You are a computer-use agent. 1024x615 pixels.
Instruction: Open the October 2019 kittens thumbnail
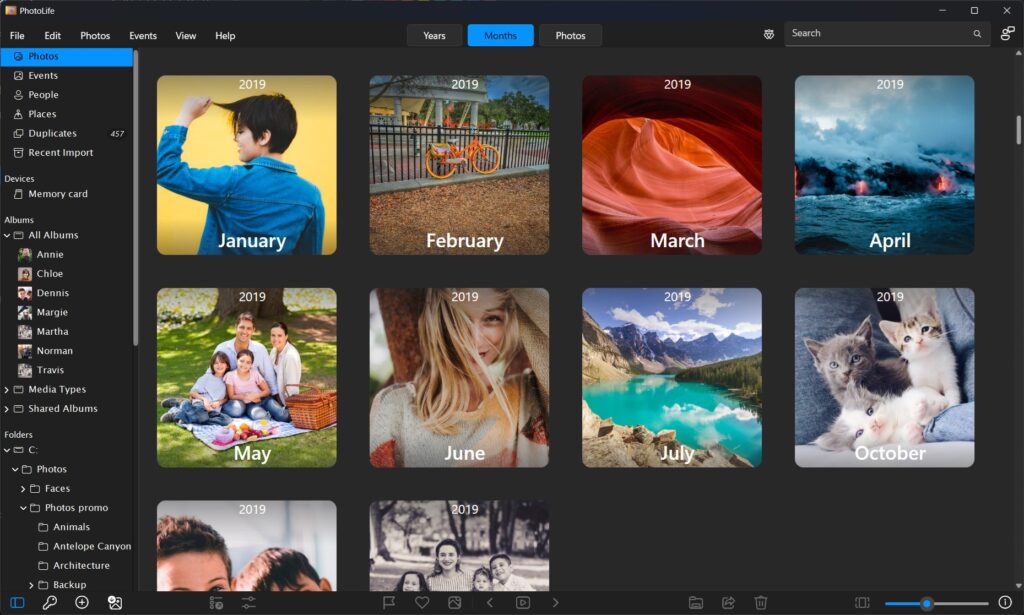(x=884, y=377)
